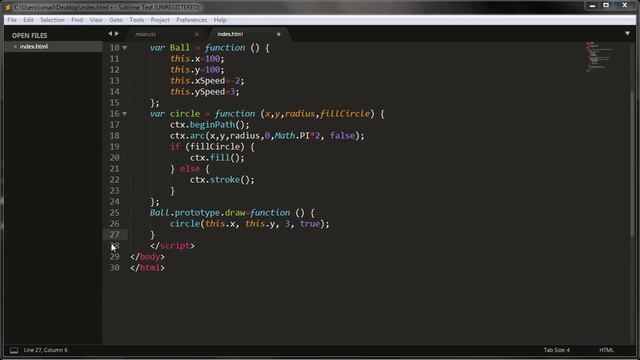Screen dimensions: 640x360
Task: Open the Find menu
Action: coord(77,20)
